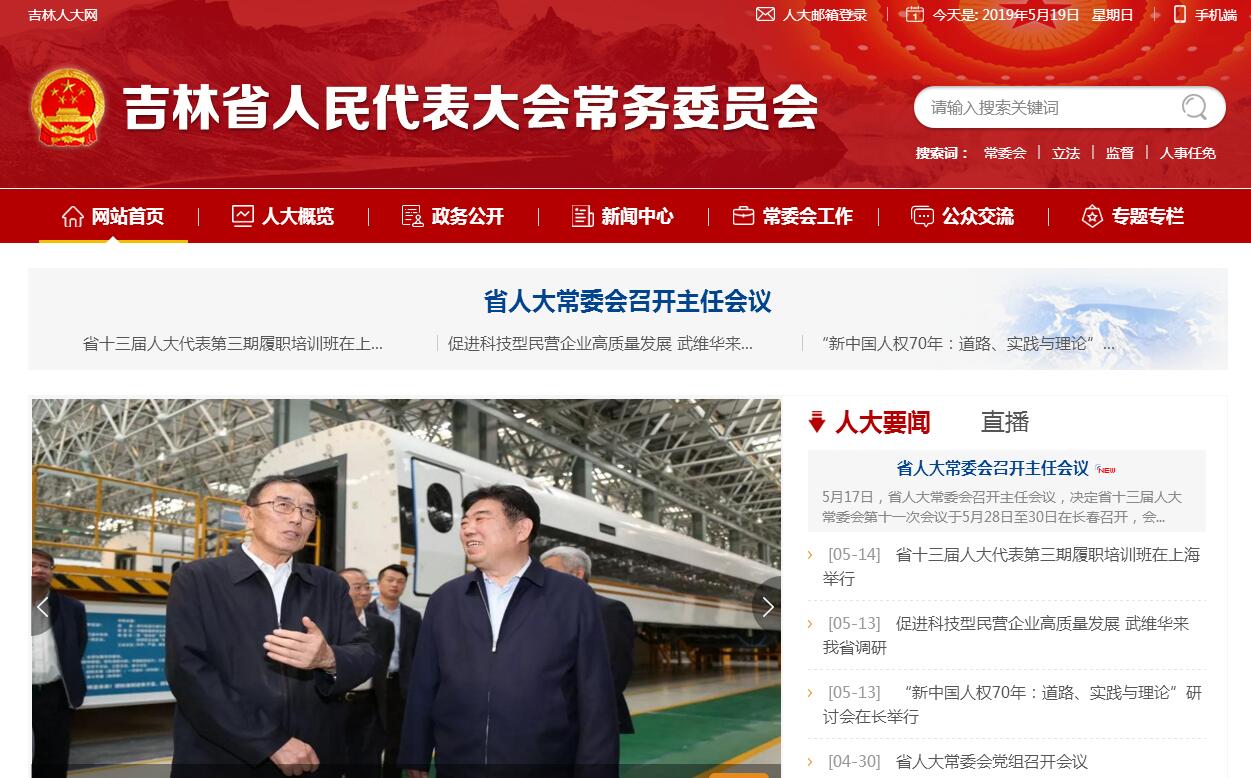The width and height of the screenshot is (1251, 778).
Task: Click the train factory carousel photo
Action: (x=406, y=588)
